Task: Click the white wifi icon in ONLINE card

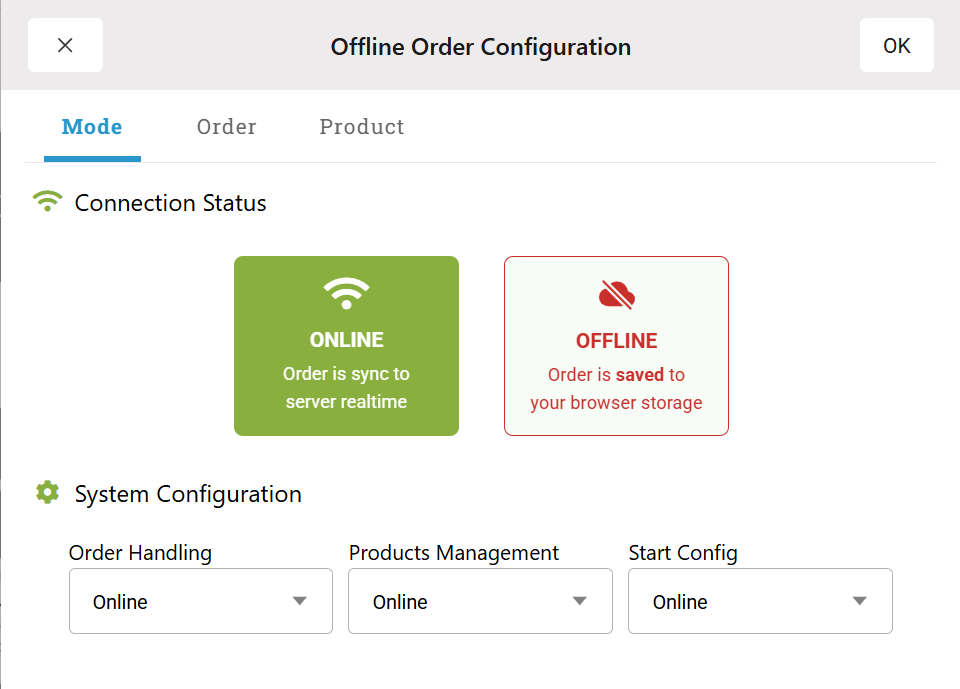Action: point(346,294)
